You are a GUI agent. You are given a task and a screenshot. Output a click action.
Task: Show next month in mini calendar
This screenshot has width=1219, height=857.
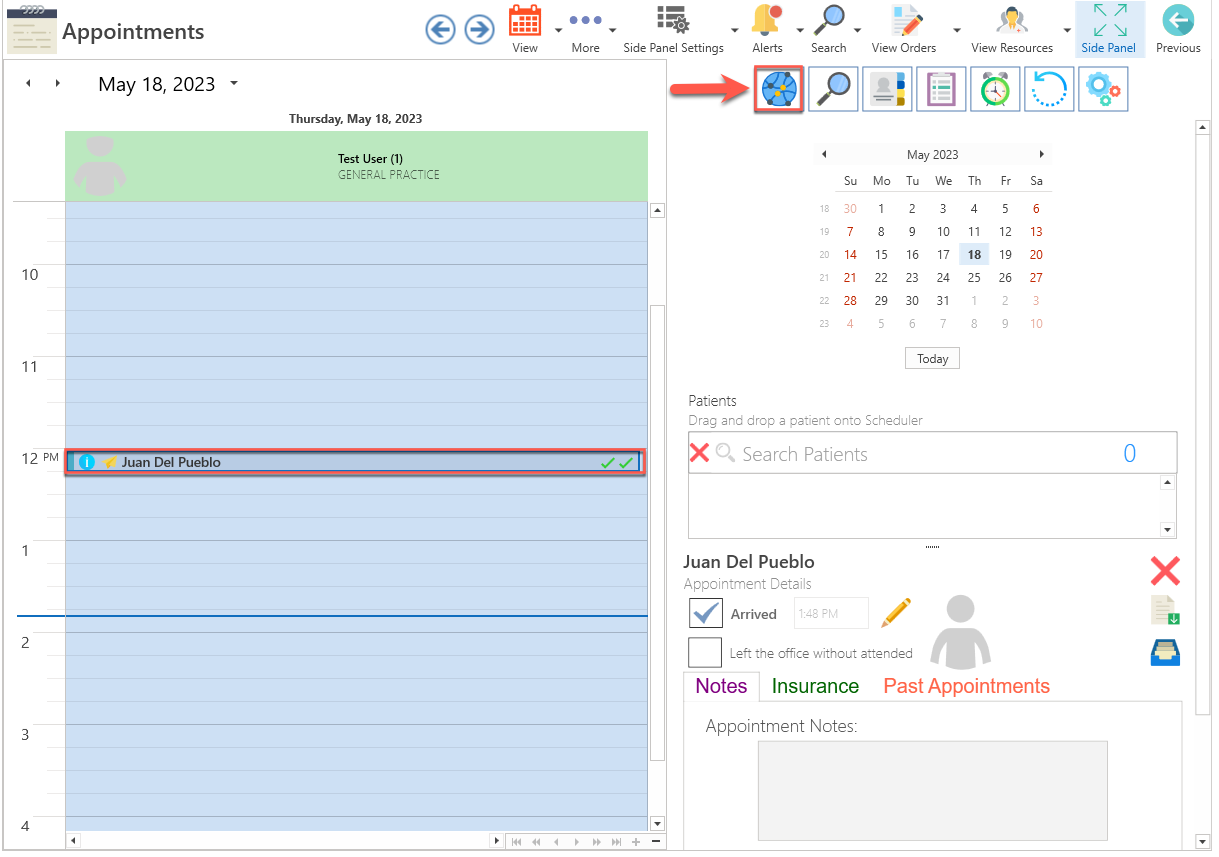tap(1041, 154)
